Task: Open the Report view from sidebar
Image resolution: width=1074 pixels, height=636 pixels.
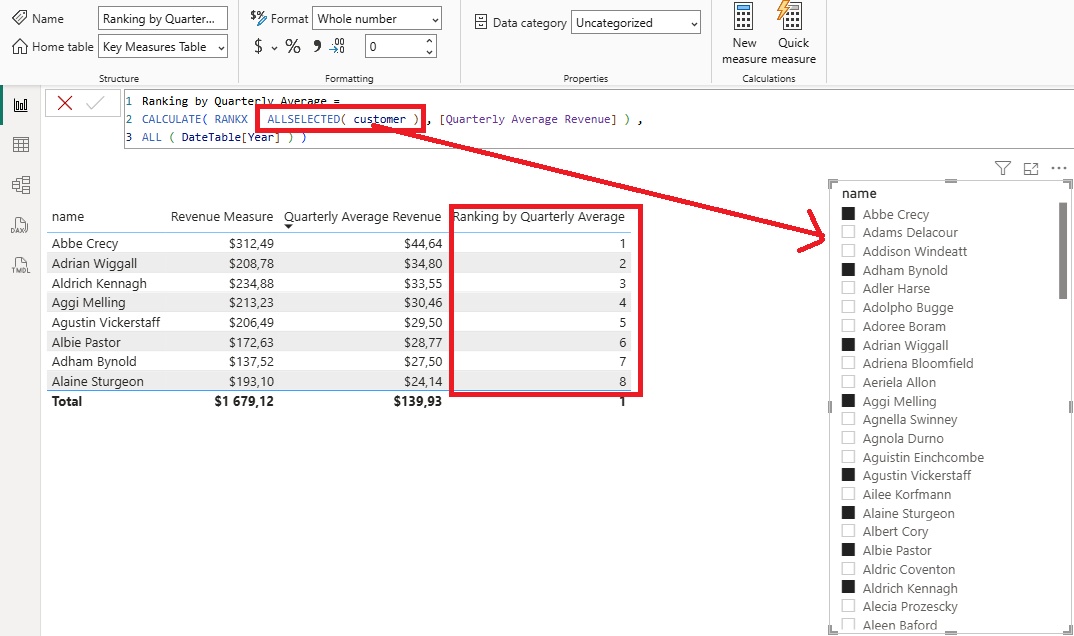Action: (20, 105)
